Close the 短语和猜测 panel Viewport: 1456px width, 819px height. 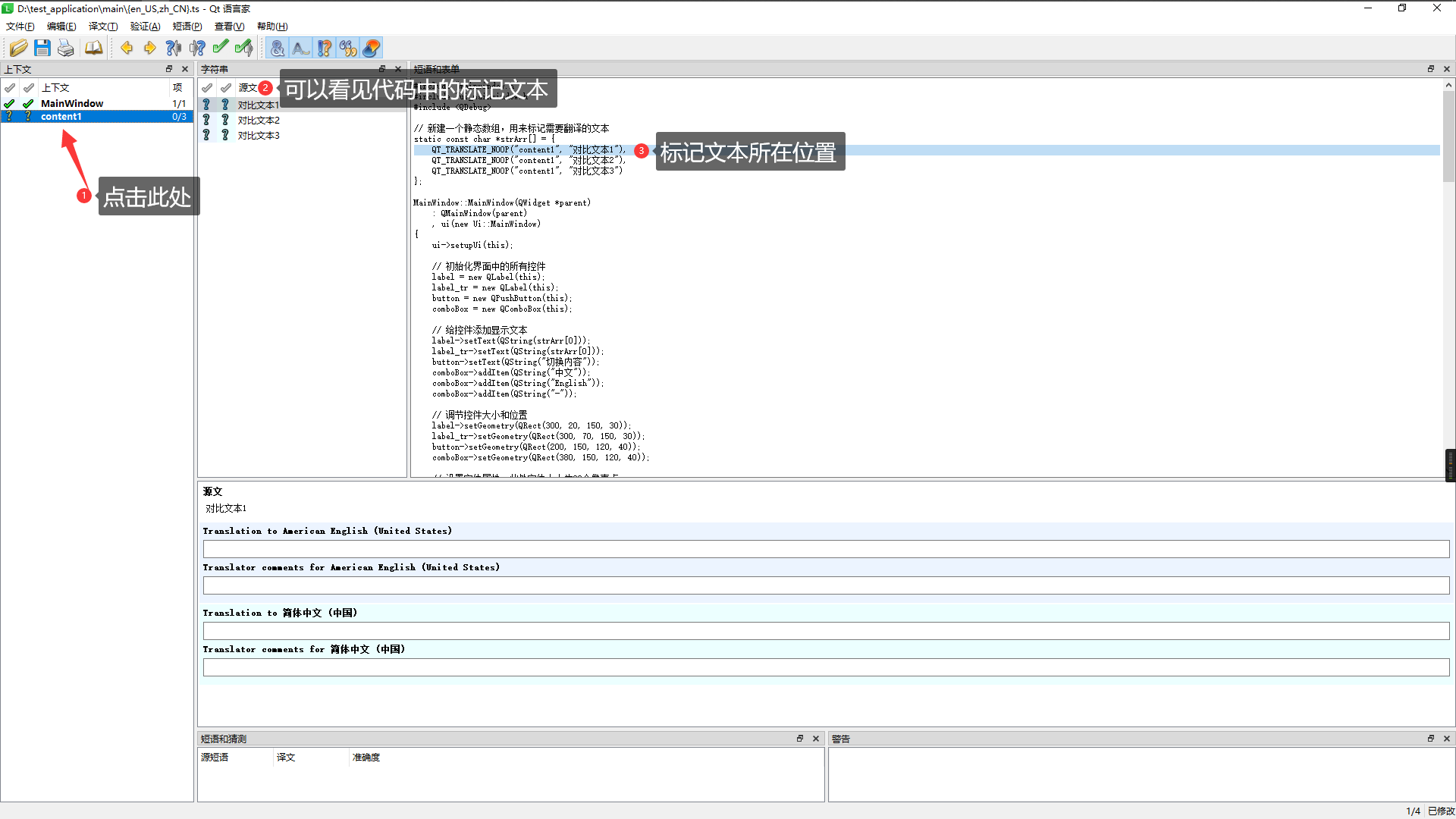816,739
